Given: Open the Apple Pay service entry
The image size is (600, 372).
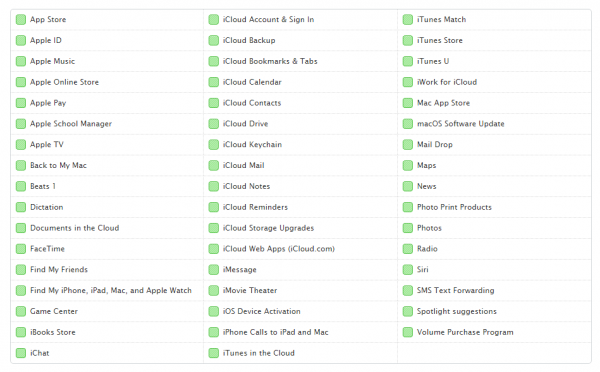Looking at the screenshot, I should coord(48,103).
